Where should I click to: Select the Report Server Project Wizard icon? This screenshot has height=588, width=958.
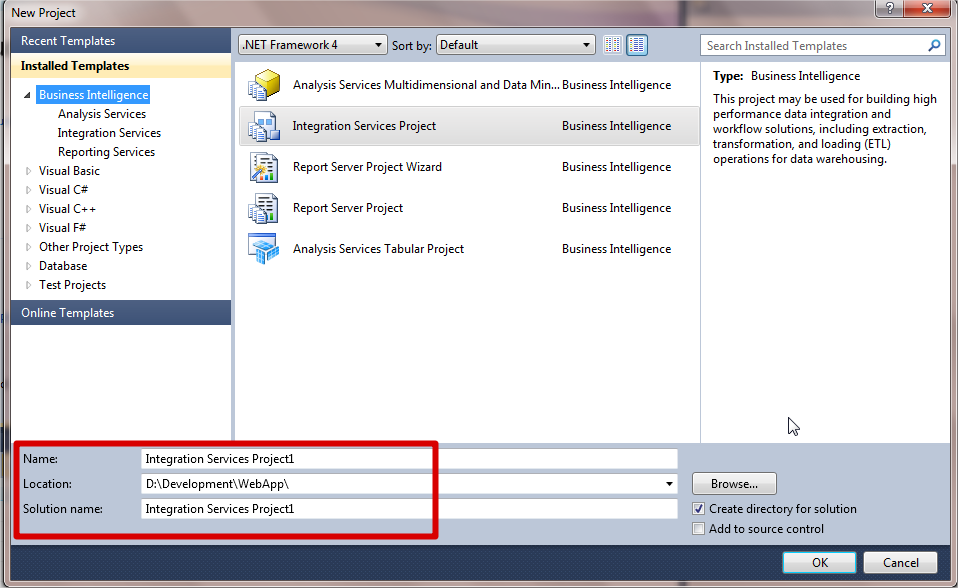pos(263,168)
